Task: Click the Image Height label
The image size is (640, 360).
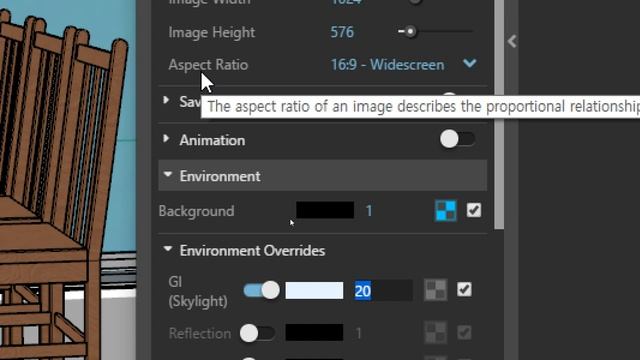Action: click(211, 32)
